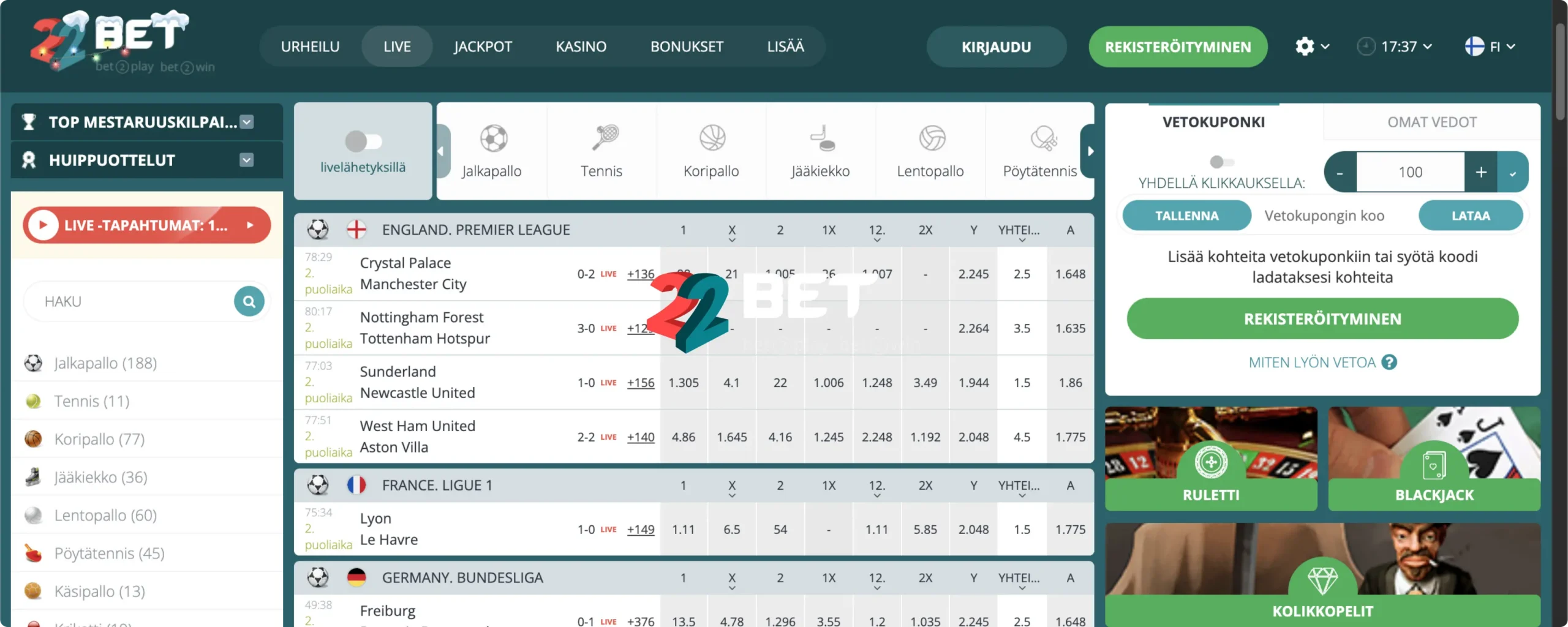Viewport: 1568px width, 627px height.
Task: Toggle the Yhdellä klikkauksella one-click switch
Action: click(x=1222, y=162)
